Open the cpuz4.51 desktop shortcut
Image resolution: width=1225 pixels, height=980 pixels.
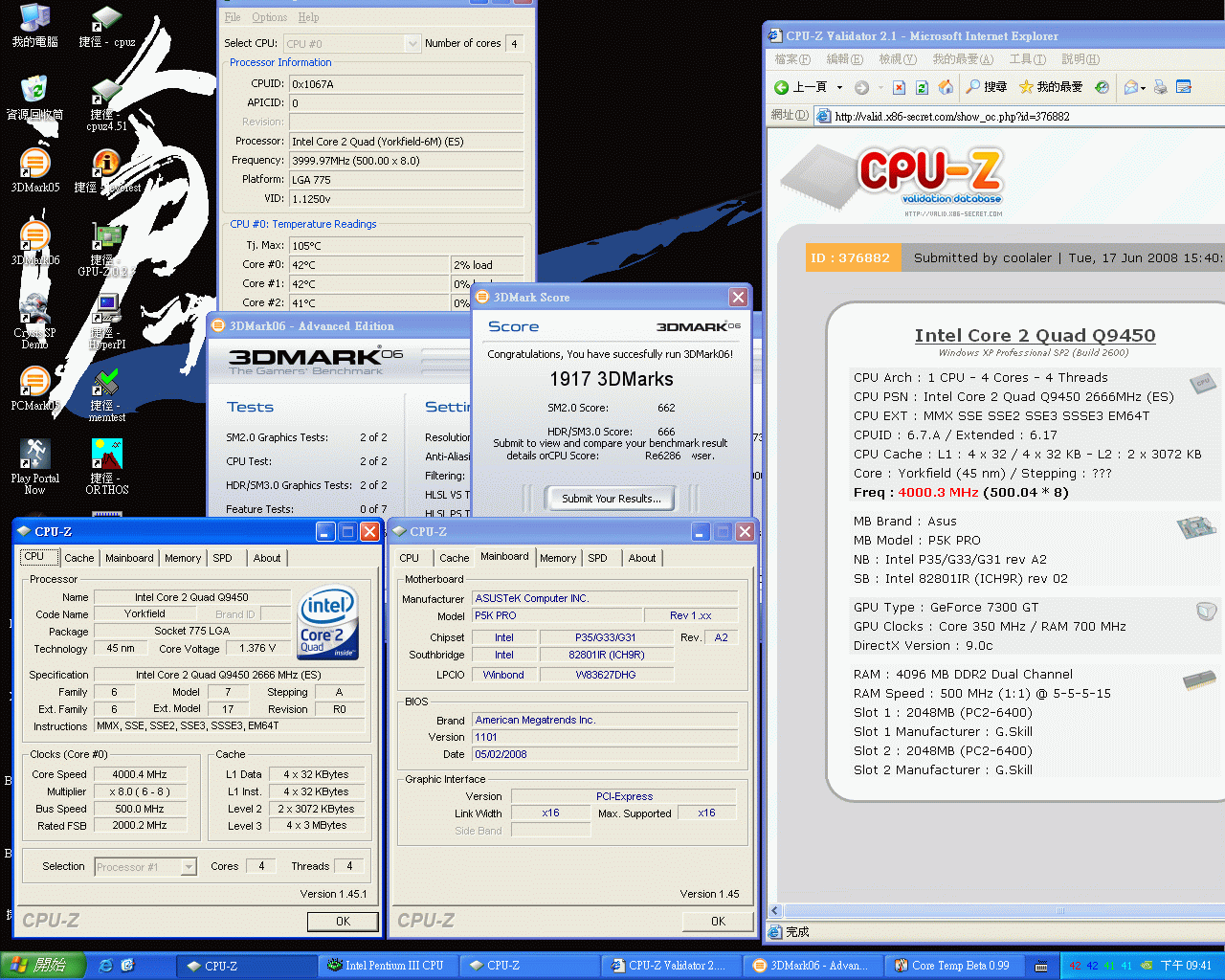[106, 103]
